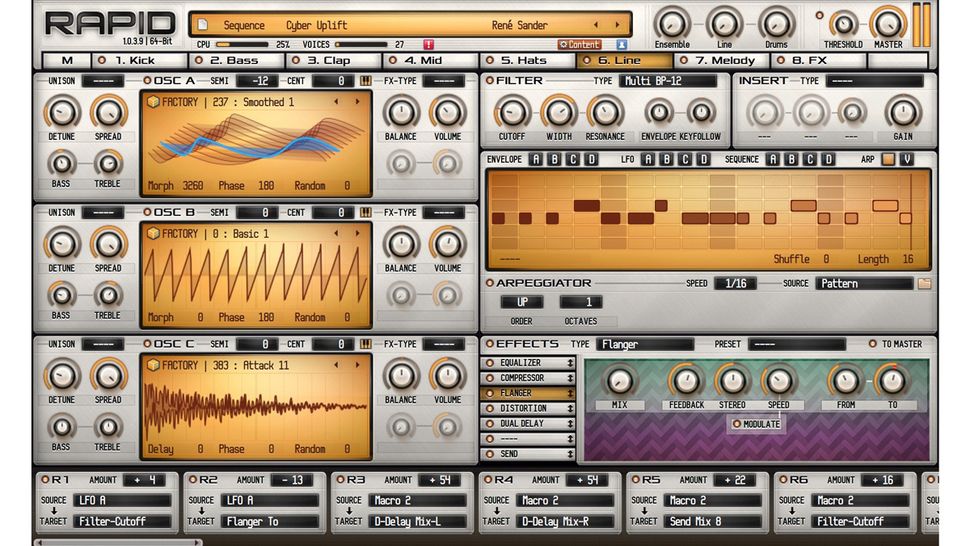Select LFO B modulation button
970x546 pixels.
666,160
